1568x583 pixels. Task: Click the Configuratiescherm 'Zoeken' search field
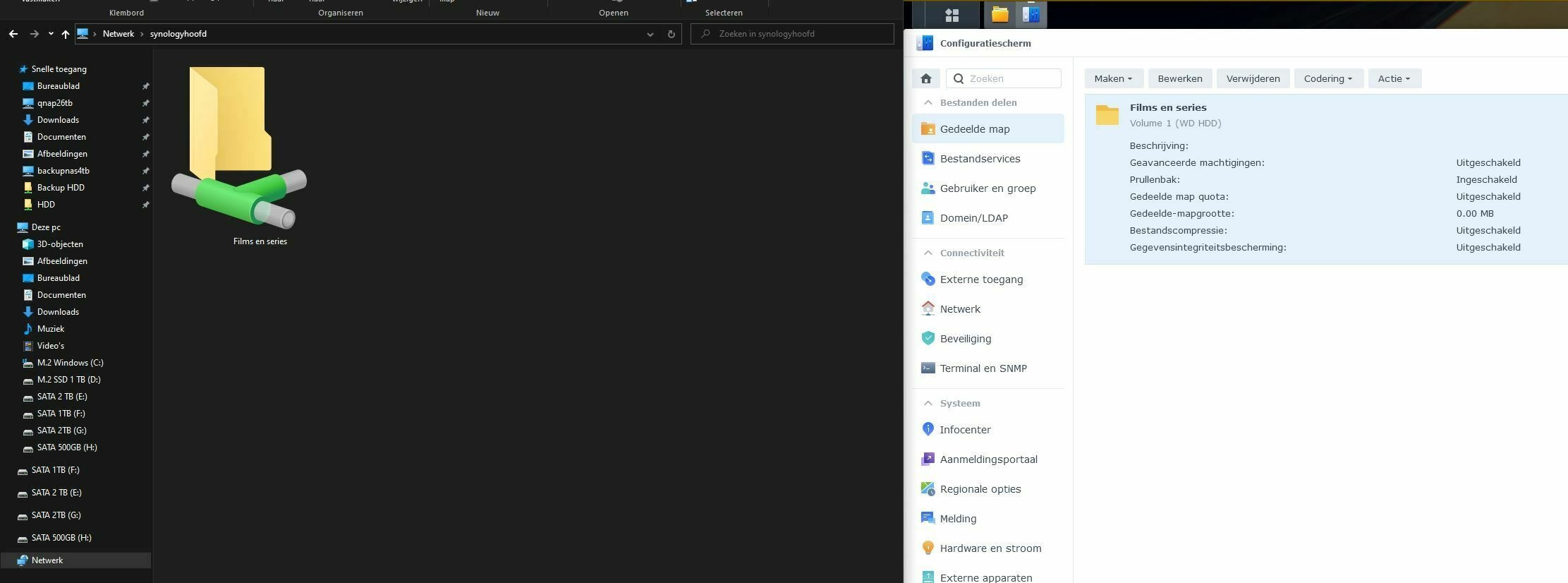click(x=1004, y=78)
